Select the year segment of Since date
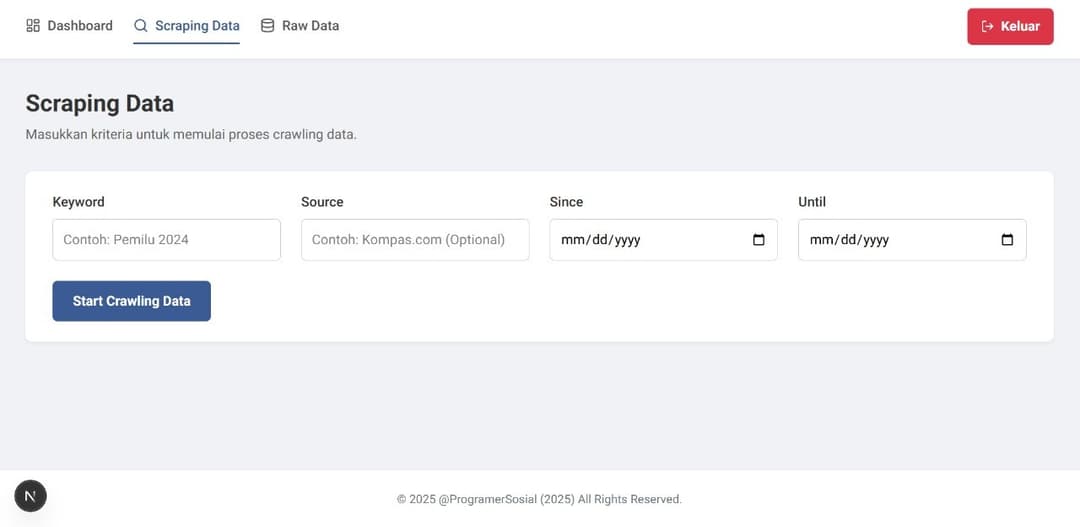 [625, 240]
